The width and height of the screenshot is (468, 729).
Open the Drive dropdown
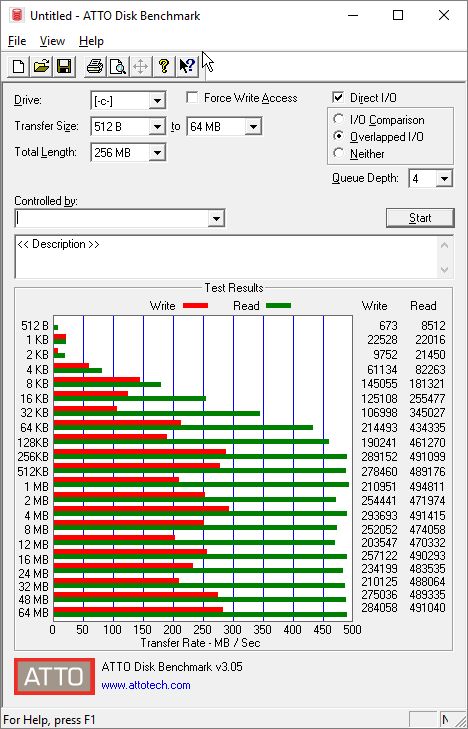pyautogui.click(x=157, y=100)
